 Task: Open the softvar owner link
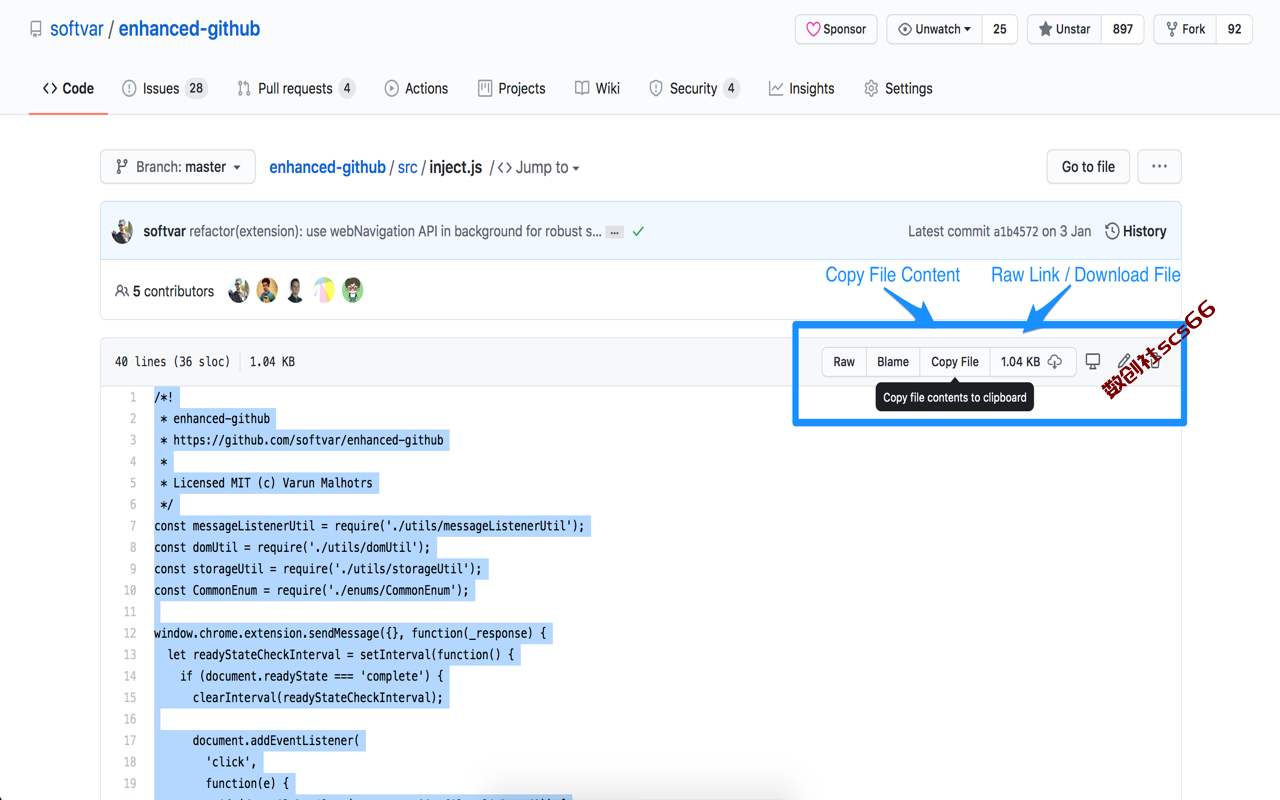click(x=77, y=29)
